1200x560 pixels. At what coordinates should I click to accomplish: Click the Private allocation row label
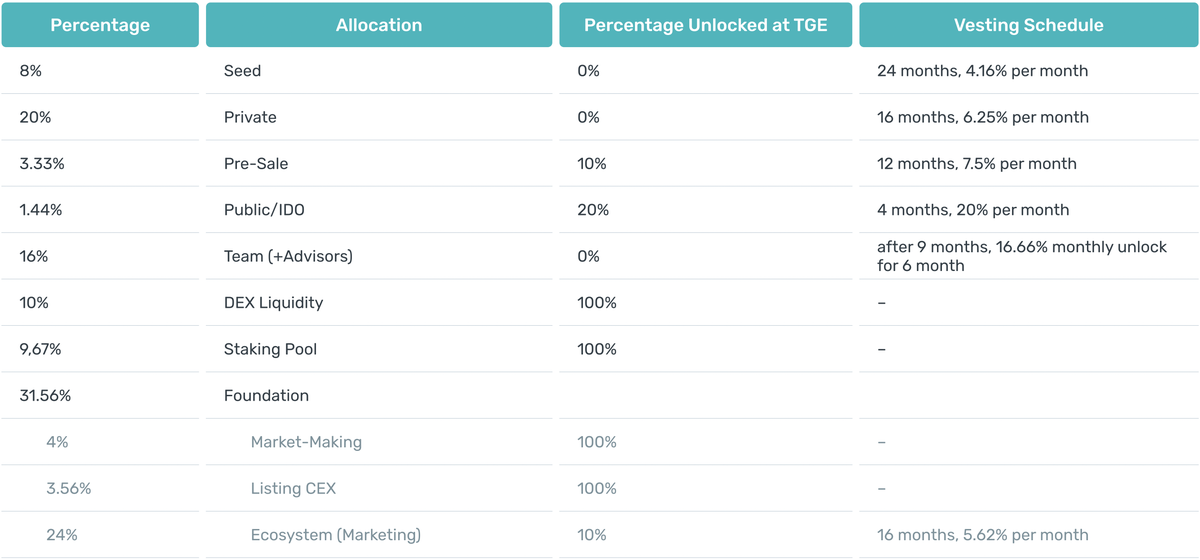click(250, 117)
